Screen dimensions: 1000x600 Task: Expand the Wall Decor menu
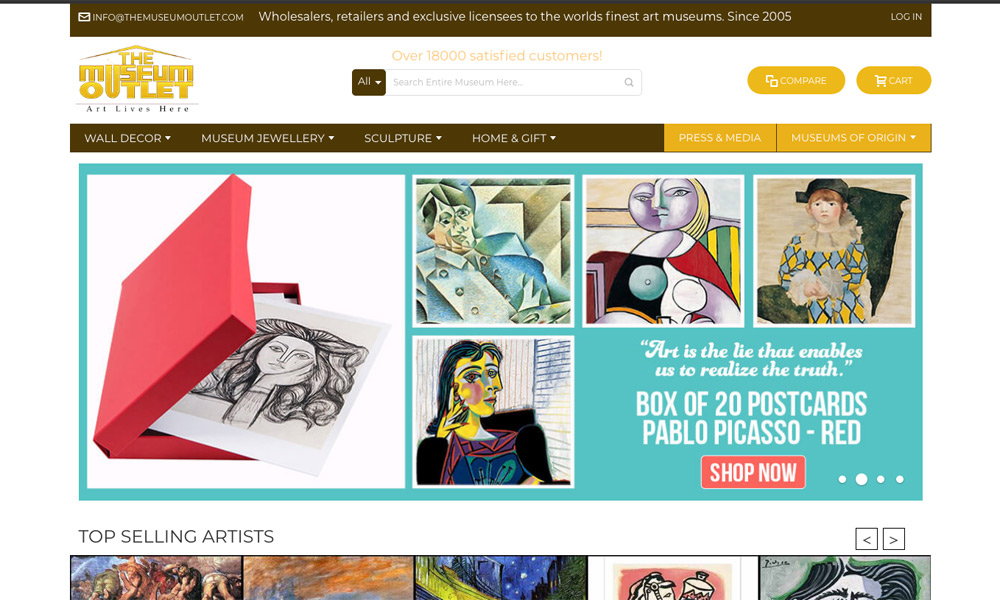tap(128, 138)
